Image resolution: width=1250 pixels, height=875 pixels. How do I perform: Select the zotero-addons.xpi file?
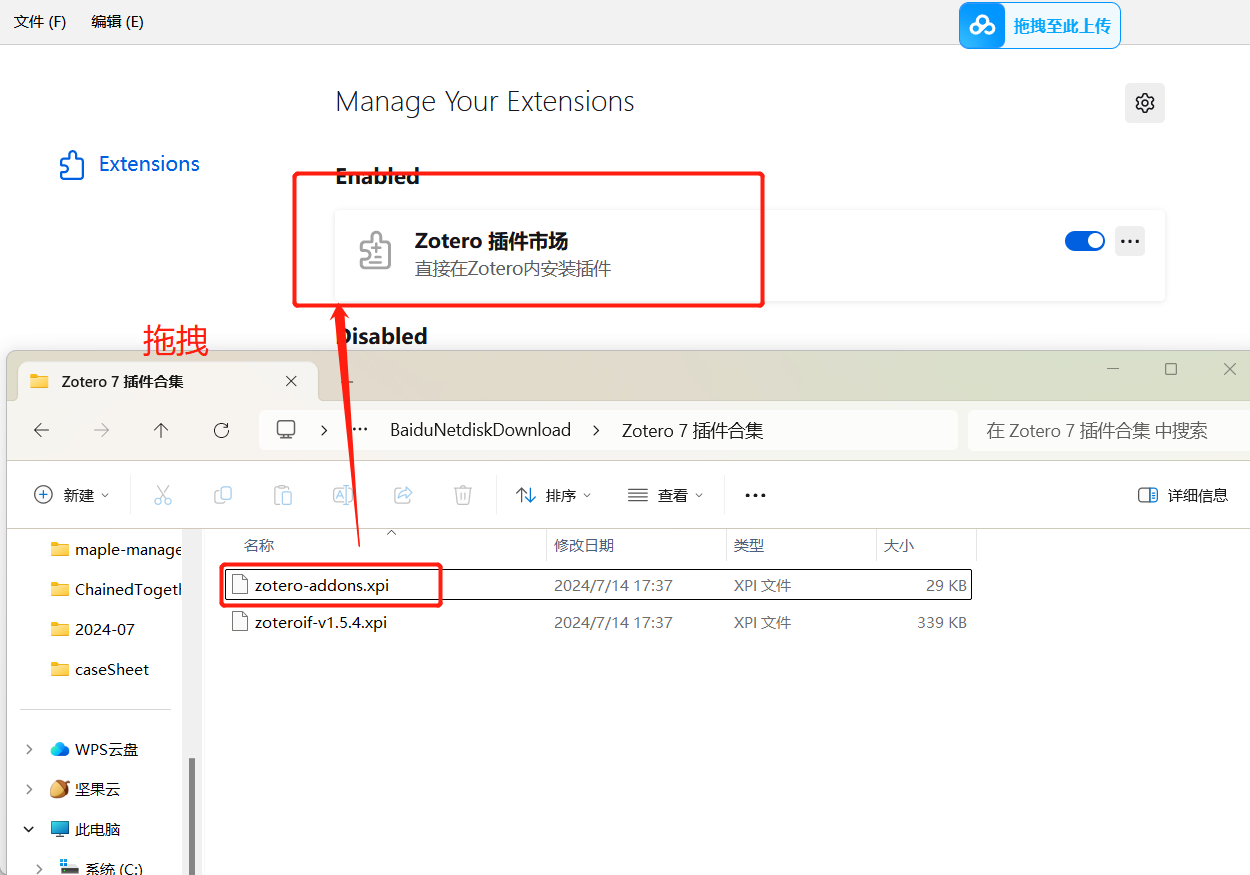click(x=598, y=585)
